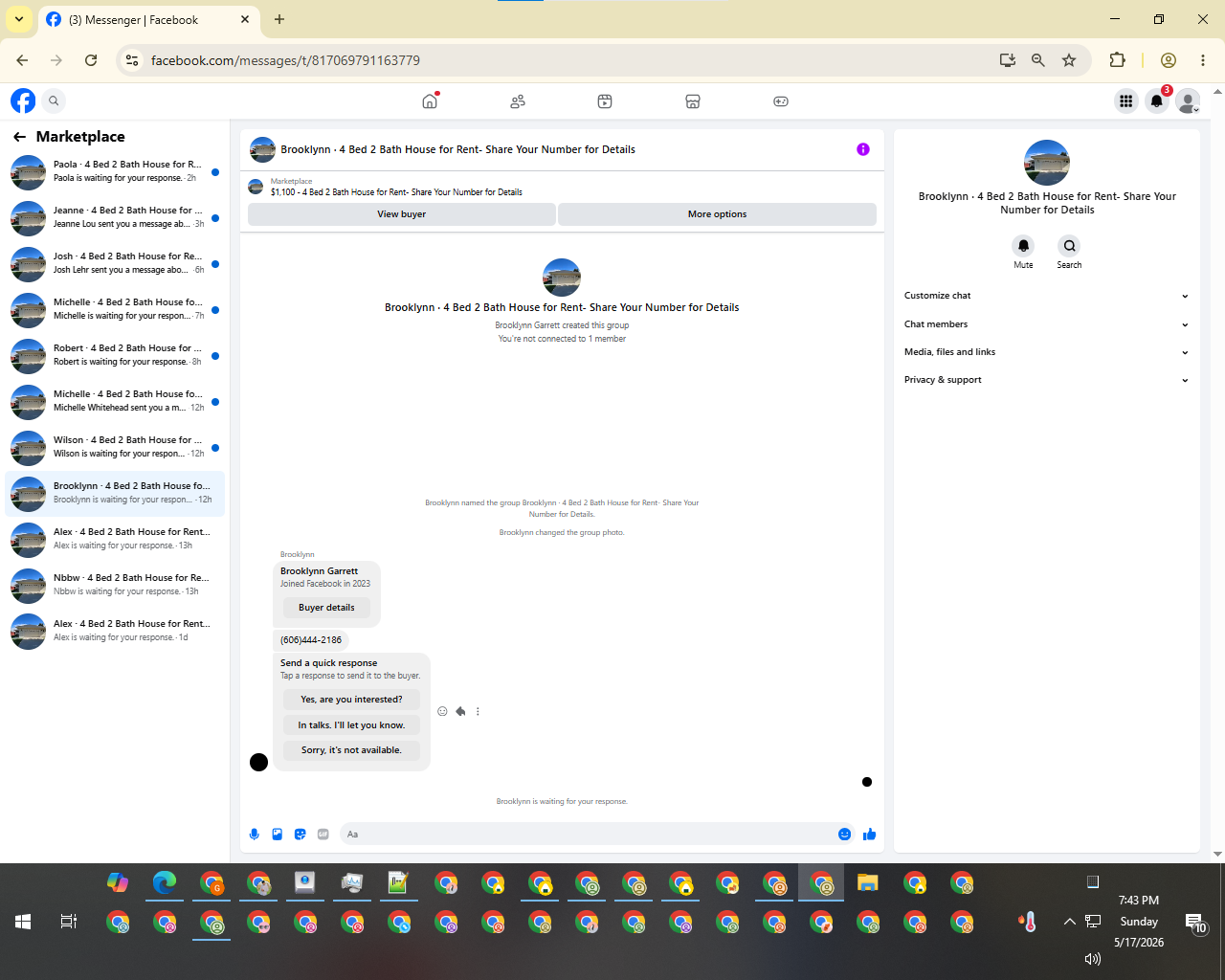Send quick reply "Yes, are you interested?"
Screen dimensions: 1225x980
(x=351, y=700)
